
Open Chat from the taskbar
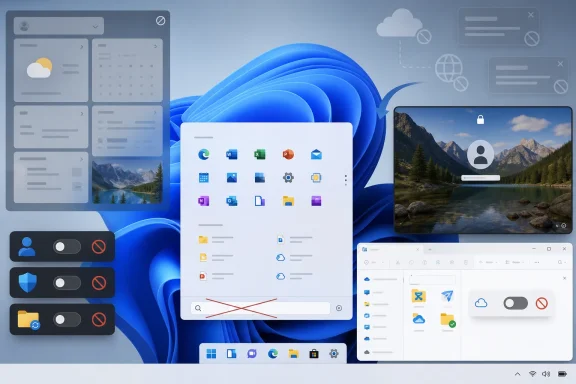(x=252, y=354)
